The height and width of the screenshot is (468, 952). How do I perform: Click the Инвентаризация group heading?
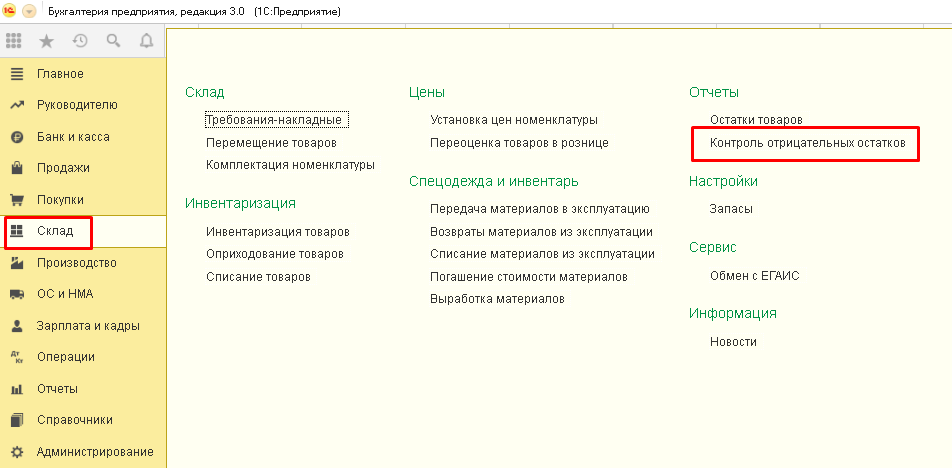(240, 203)
